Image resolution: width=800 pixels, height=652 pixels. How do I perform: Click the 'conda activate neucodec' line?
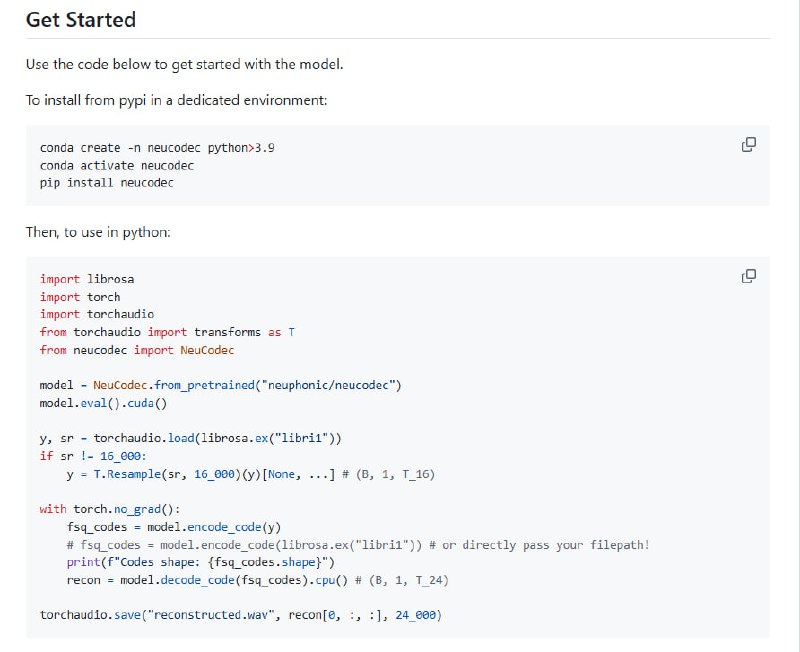tap(116, 165)
